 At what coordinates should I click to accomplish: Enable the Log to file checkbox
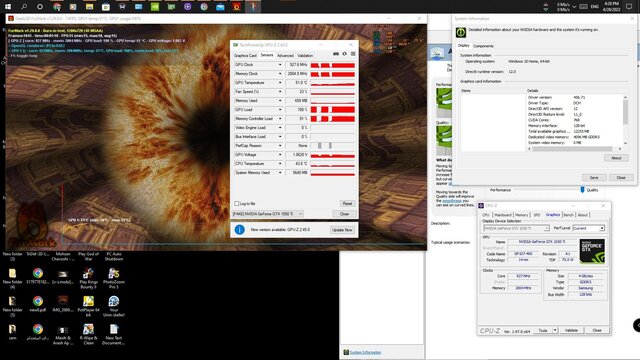(x=237, y=203)
